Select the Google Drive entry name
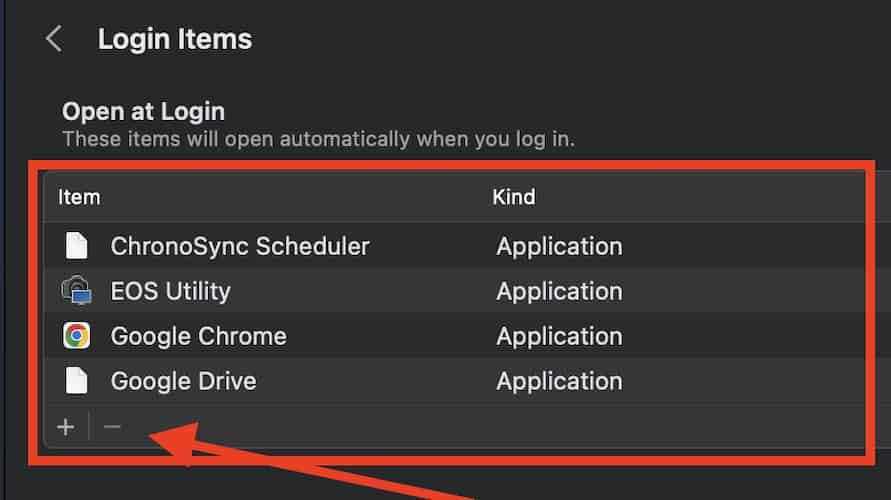This screenshot has height=500, width=891. pyautogui.click(x=183, y=381)
